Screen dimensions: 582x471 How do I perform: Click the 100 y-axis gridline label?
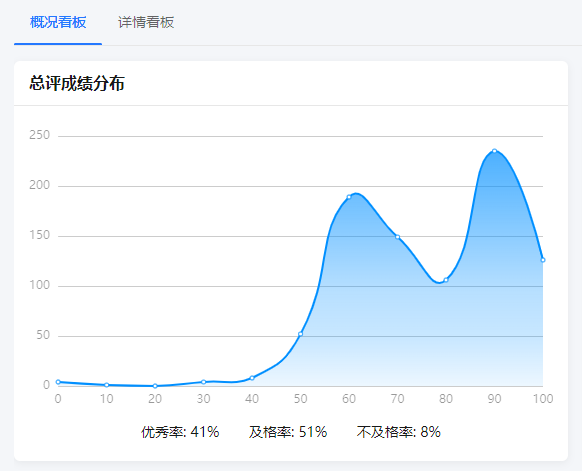pos(39,285)
